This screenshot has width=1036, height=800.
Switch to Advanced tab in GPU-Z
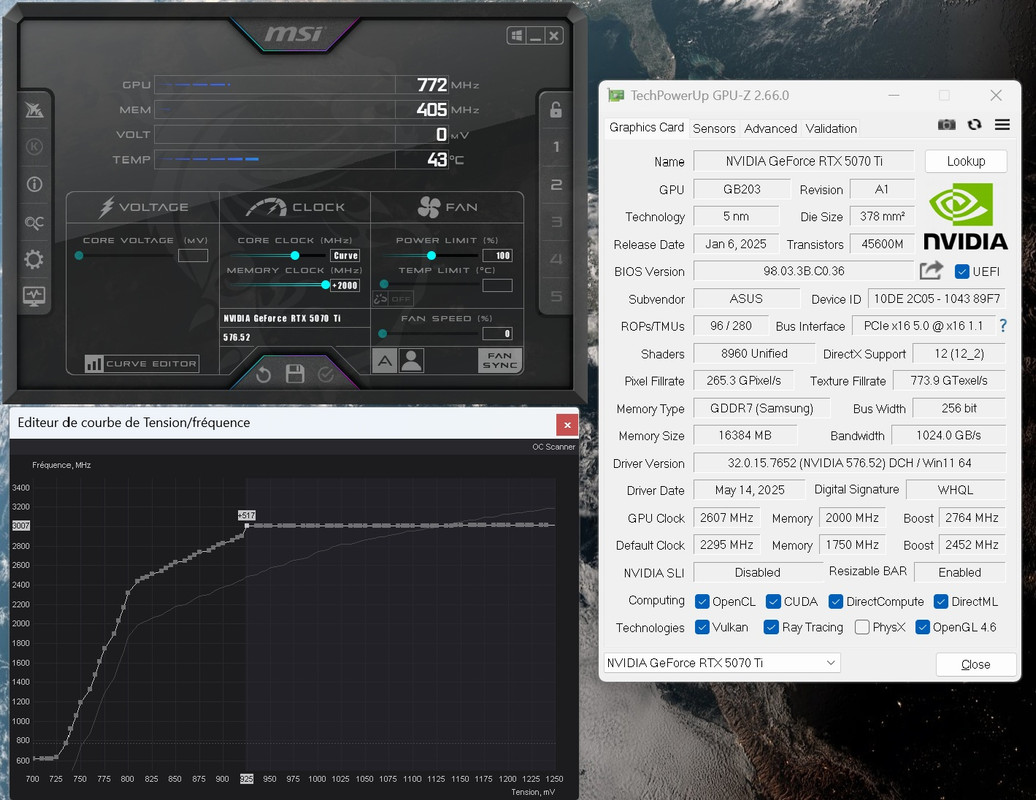point(770,129)
